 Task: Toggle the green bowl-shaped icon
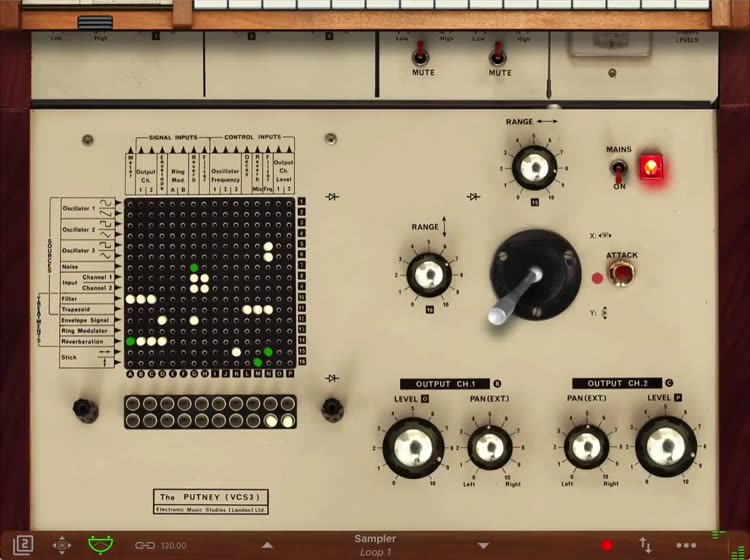101,545
